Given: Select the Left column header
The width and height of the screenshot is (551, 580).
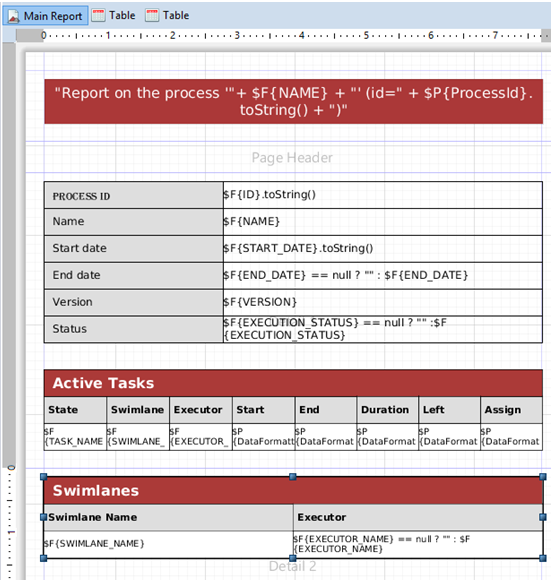Looking at the screenshot, I should point(450,410).
